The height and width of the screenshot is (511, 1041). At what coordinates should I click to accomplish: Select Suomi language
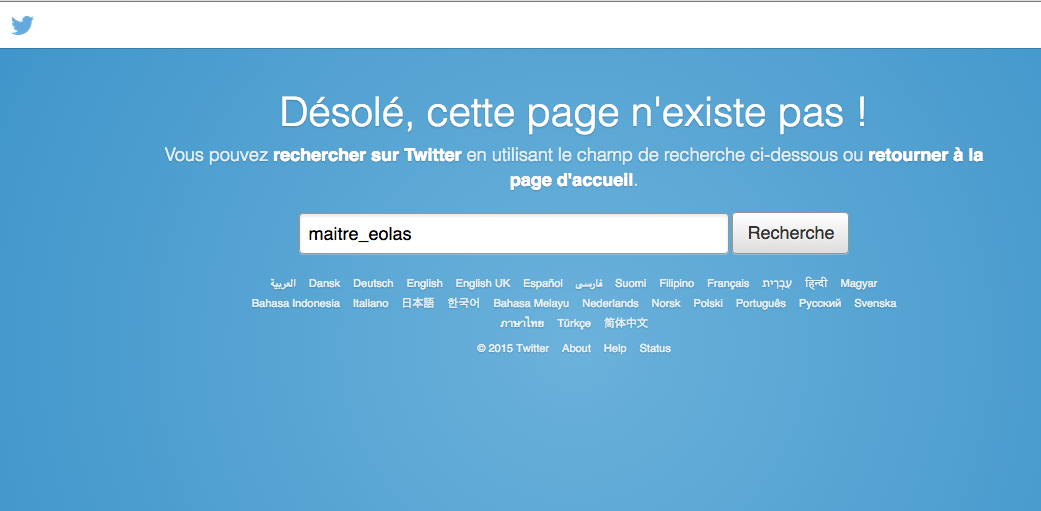point(631,283)
